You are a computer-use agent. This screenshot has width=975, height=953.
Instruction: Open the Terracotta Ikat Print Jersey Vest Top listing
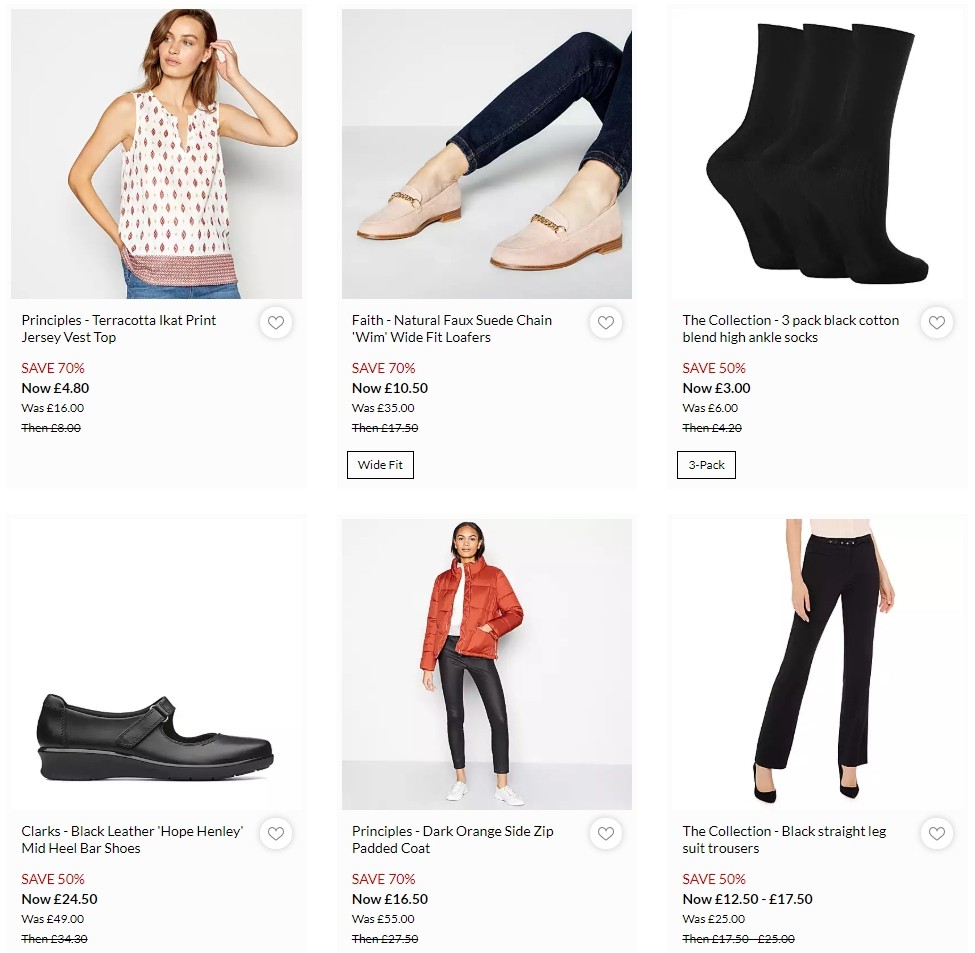pyautogui.click(x=119, y=330)
